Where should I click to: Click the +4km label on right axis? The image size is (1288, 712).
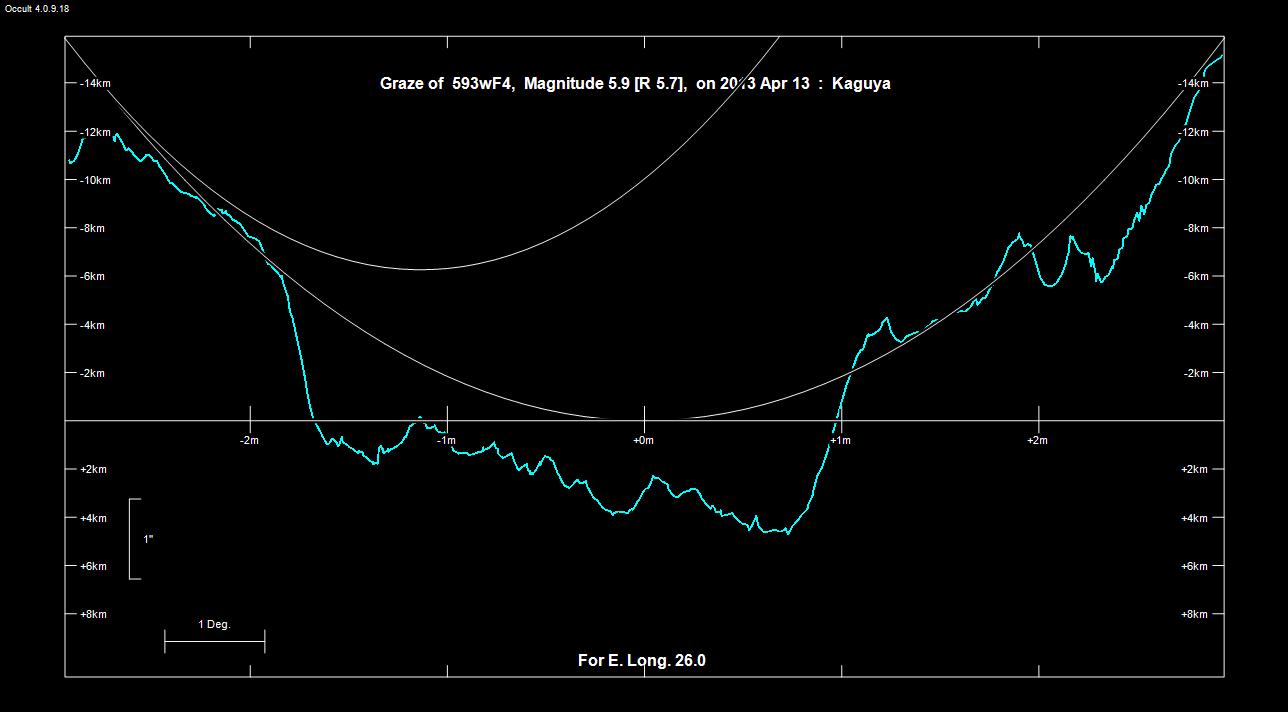(x=1195, y=518)
